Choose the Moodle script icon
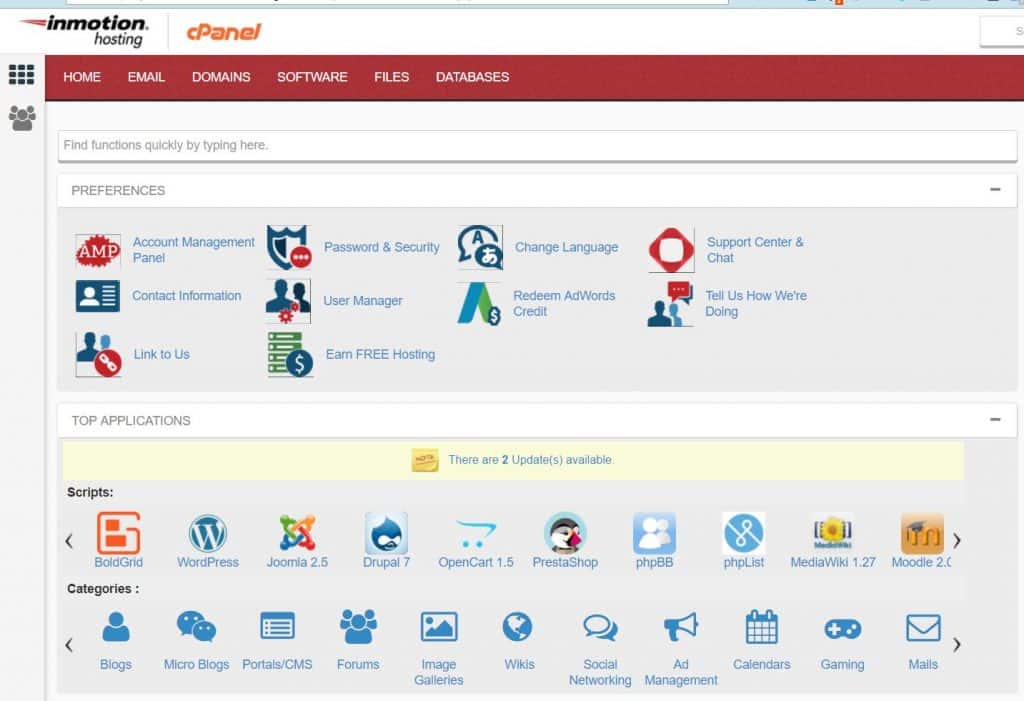 coord(922,533)
